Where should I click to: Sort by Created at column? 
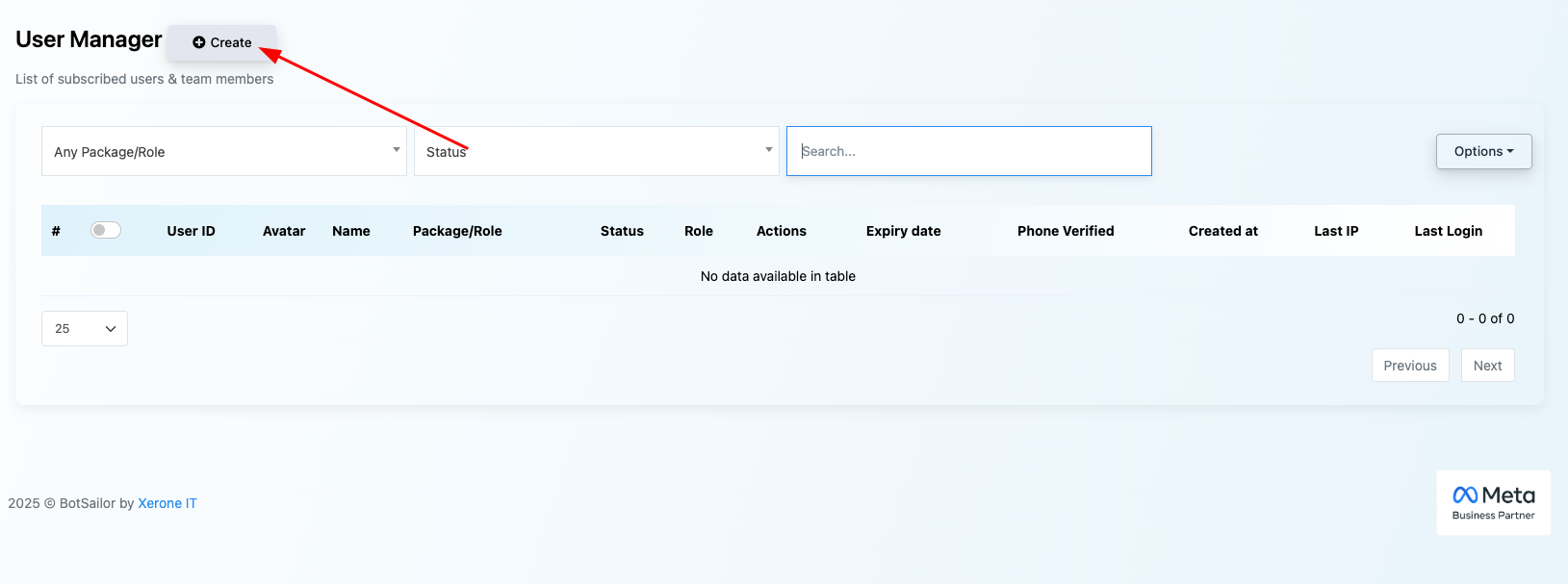pos(1222,231)
